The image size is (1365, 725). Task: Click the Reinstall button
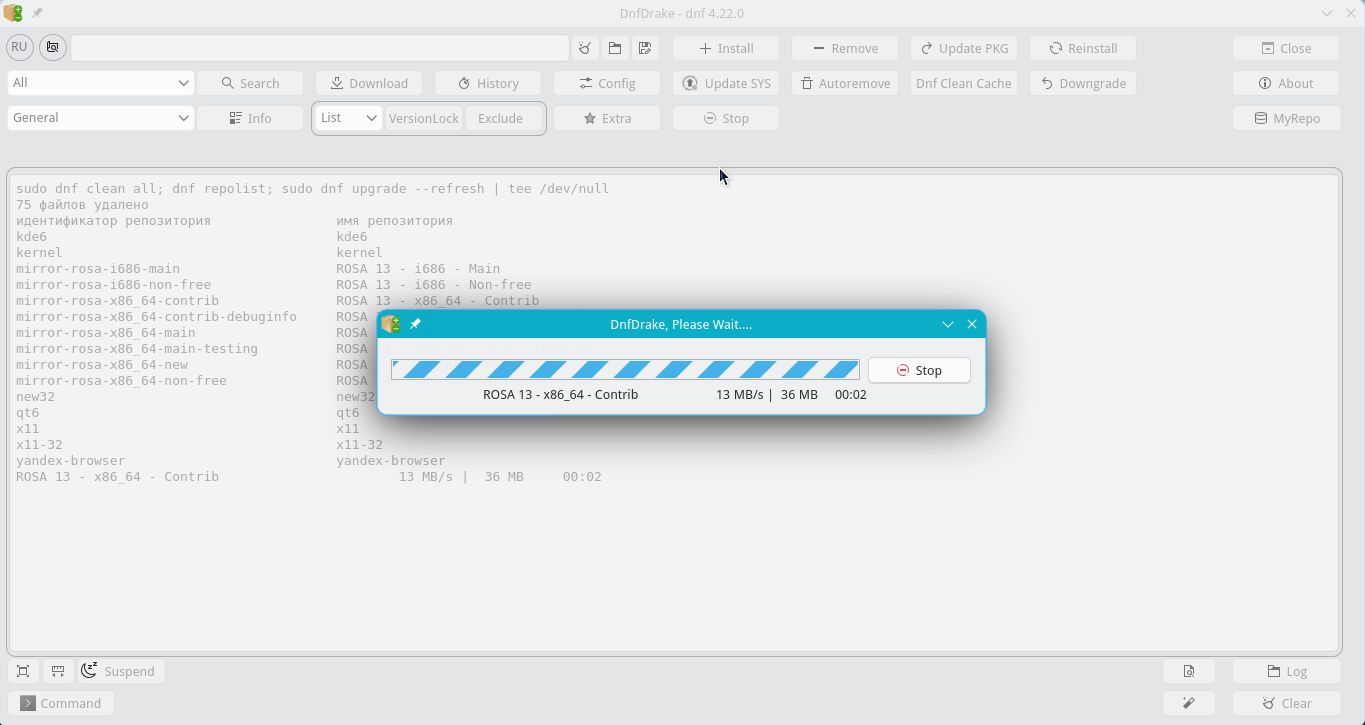[1083, 48]
